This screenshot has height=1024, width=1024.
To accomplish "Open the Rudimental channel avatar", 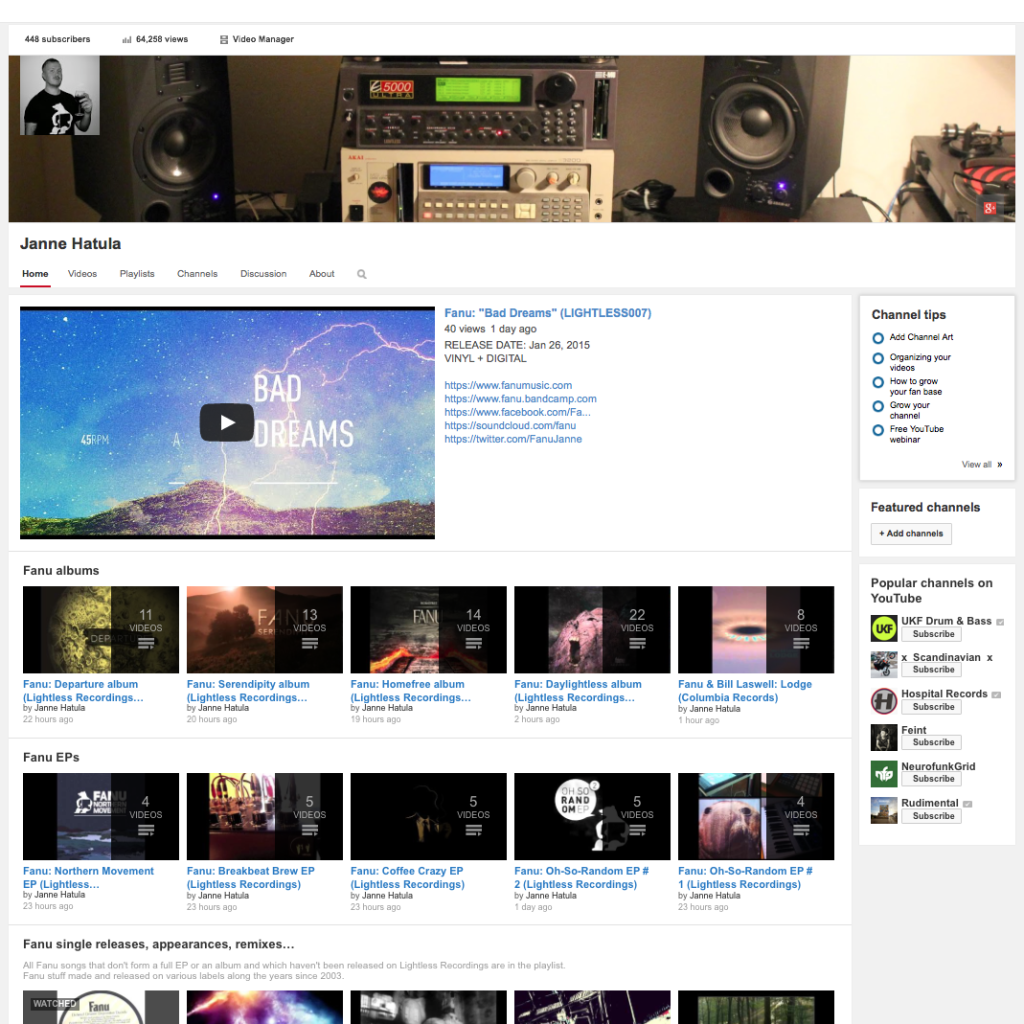I will [x=884, y=810].
